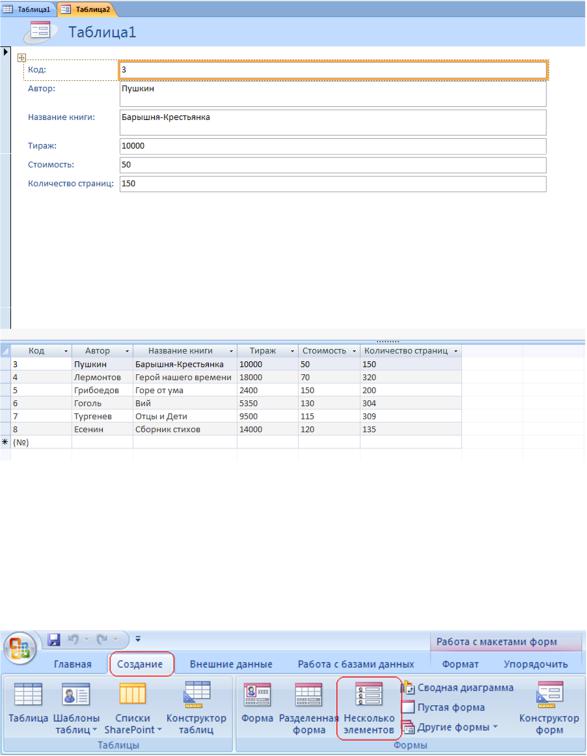Launch Конструктор таблиц

coord(196,708)
